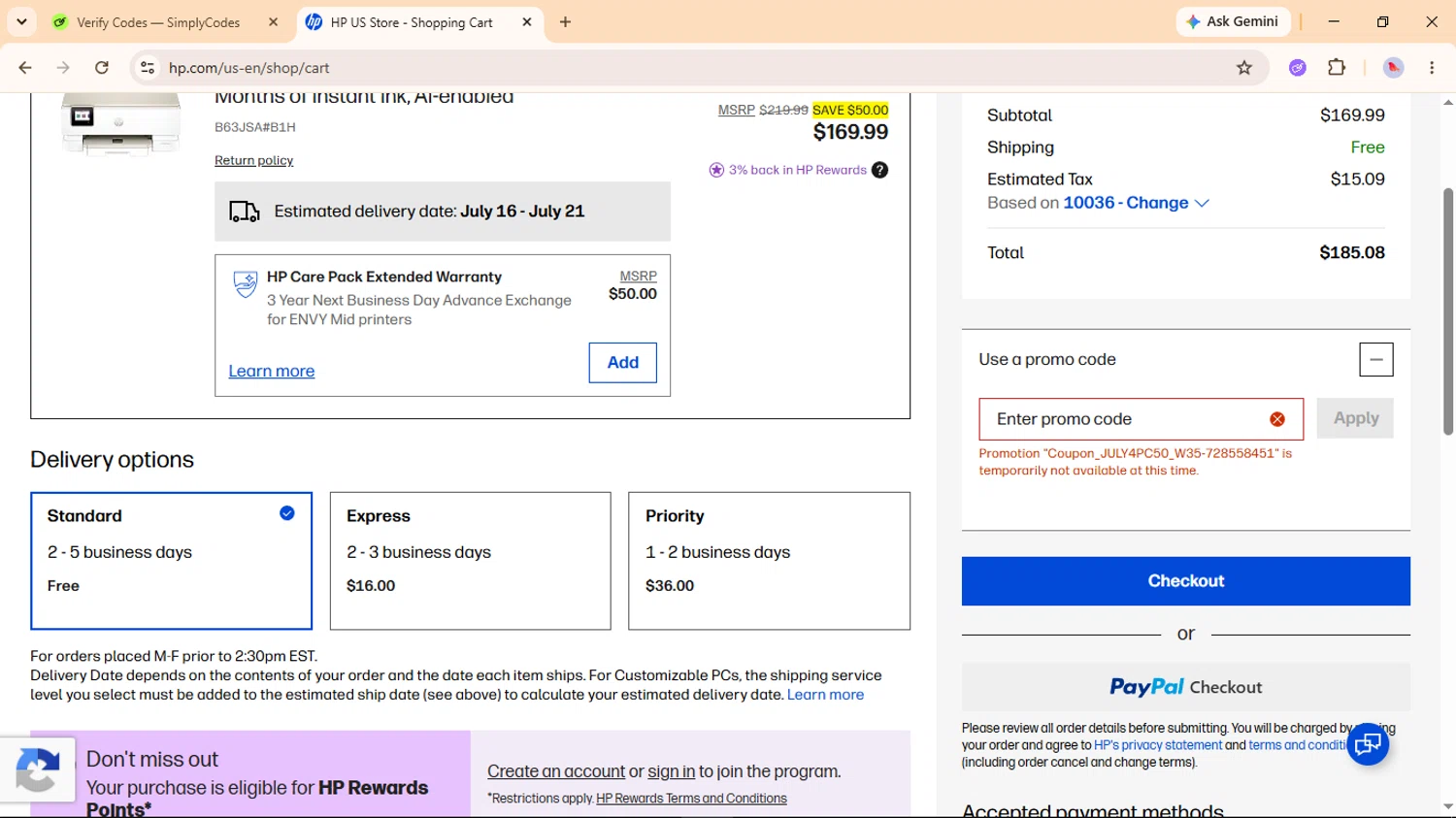Click the blue Checkout button
The height and width of the screenshot is (818, 1456).
[x=1185, y=580]
